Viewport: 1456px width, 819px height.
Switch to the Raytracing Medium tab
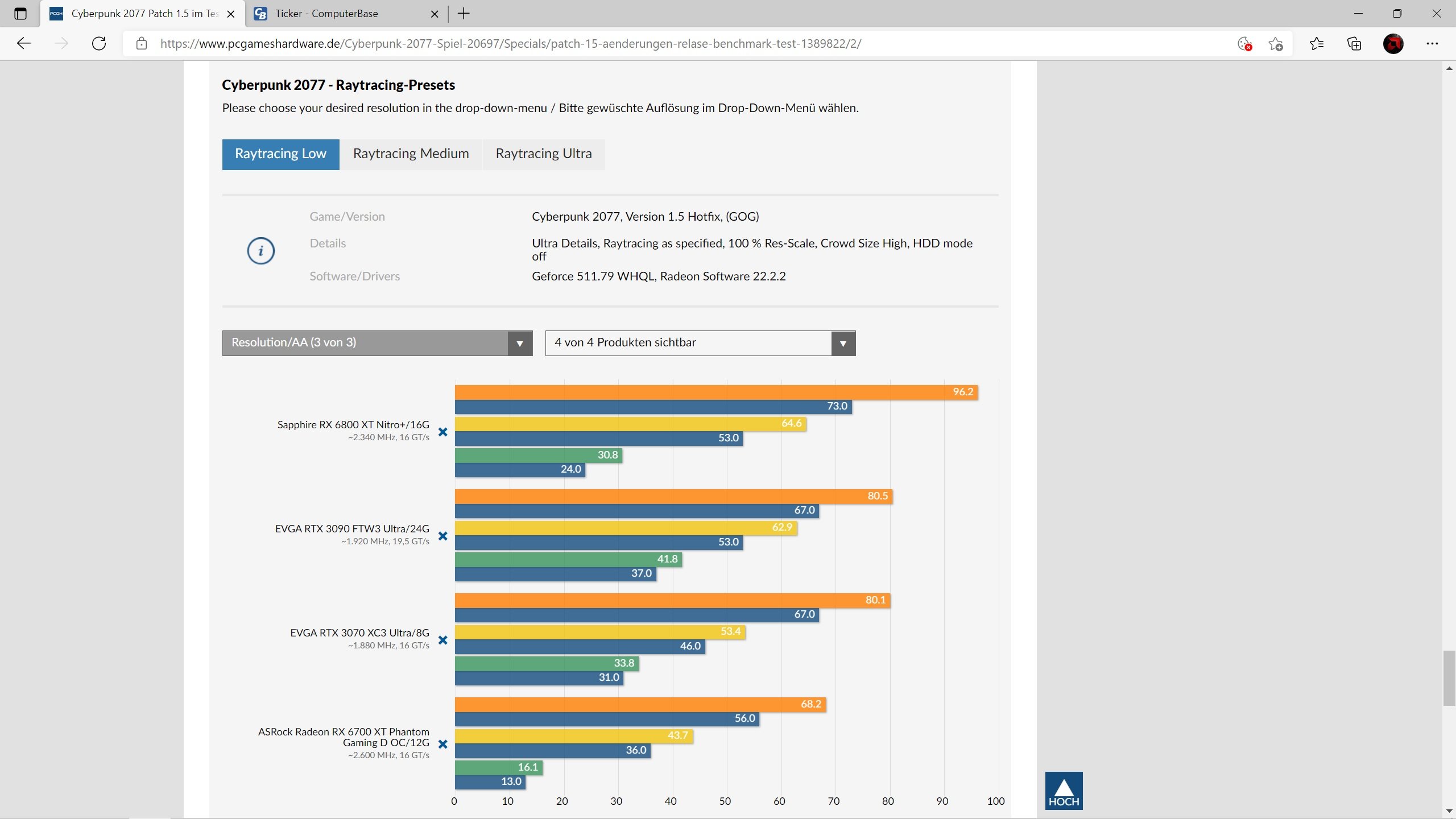point(411,154)
